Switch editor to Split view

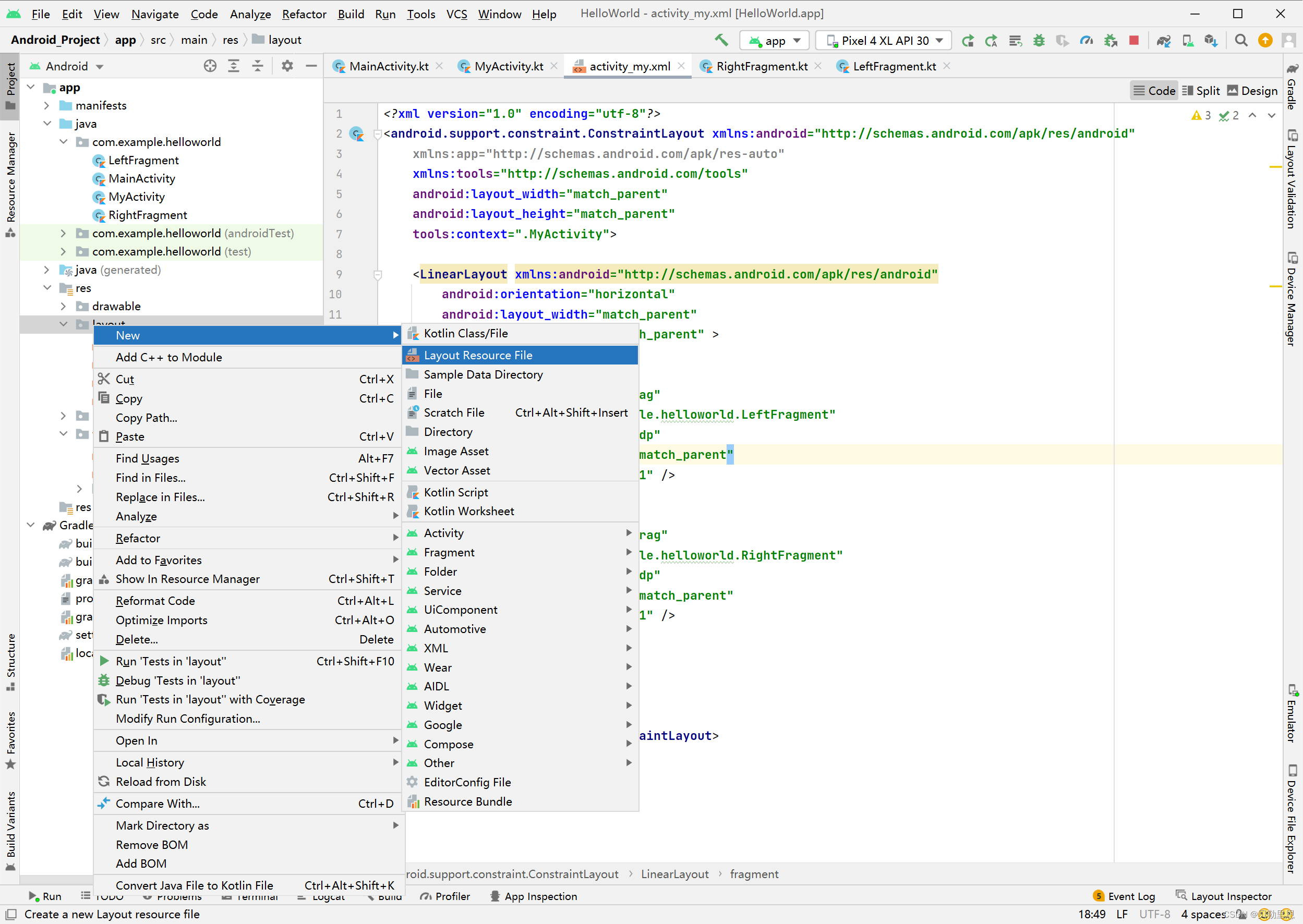point(1201,91)
